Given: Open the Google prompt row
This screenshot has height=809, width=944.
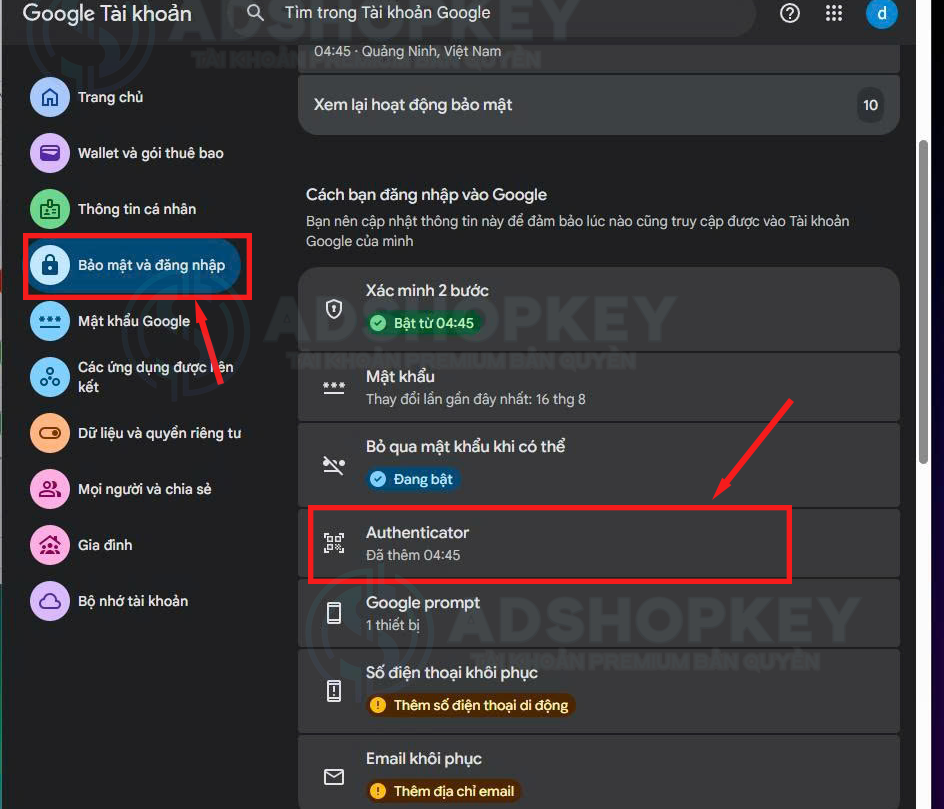Looking at the screenshot, I should click(598, 613).
